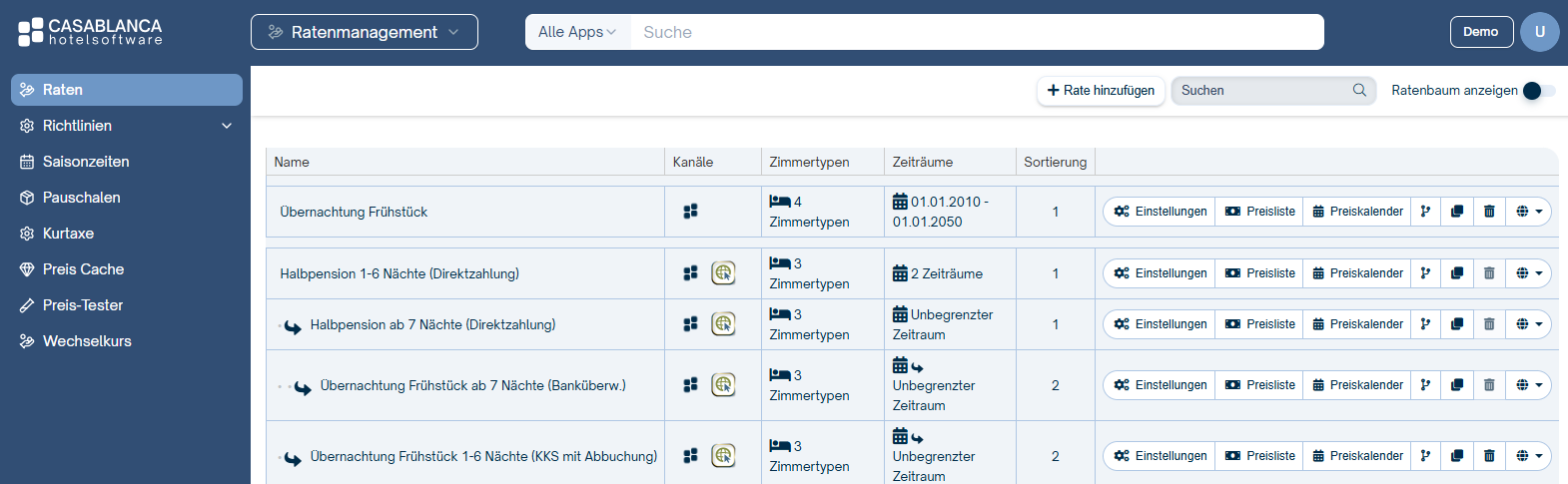The width and height of the screenshot is (1568, 484).
Task: Click trash icon in Halbpension 1-6 Nächte row
Action: pos(1489,273)
